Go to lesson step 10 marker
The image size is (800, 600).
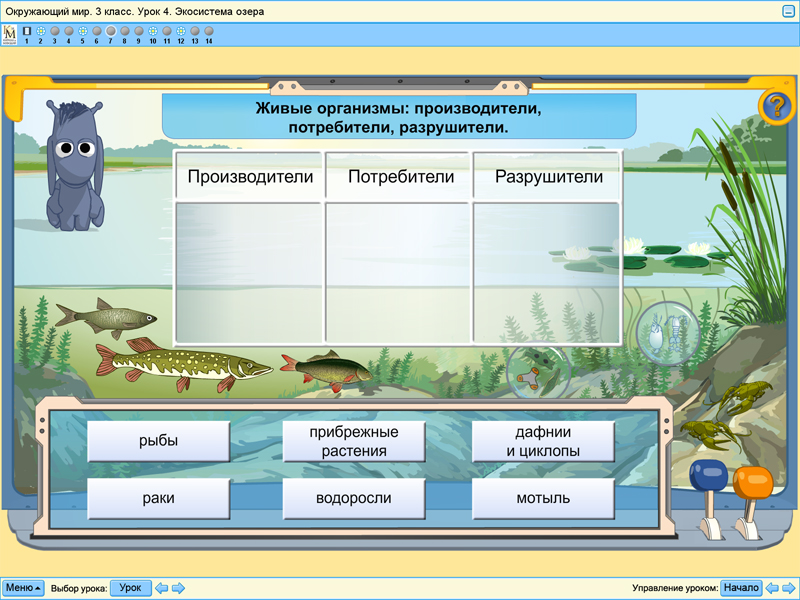(x=153, y=31)
